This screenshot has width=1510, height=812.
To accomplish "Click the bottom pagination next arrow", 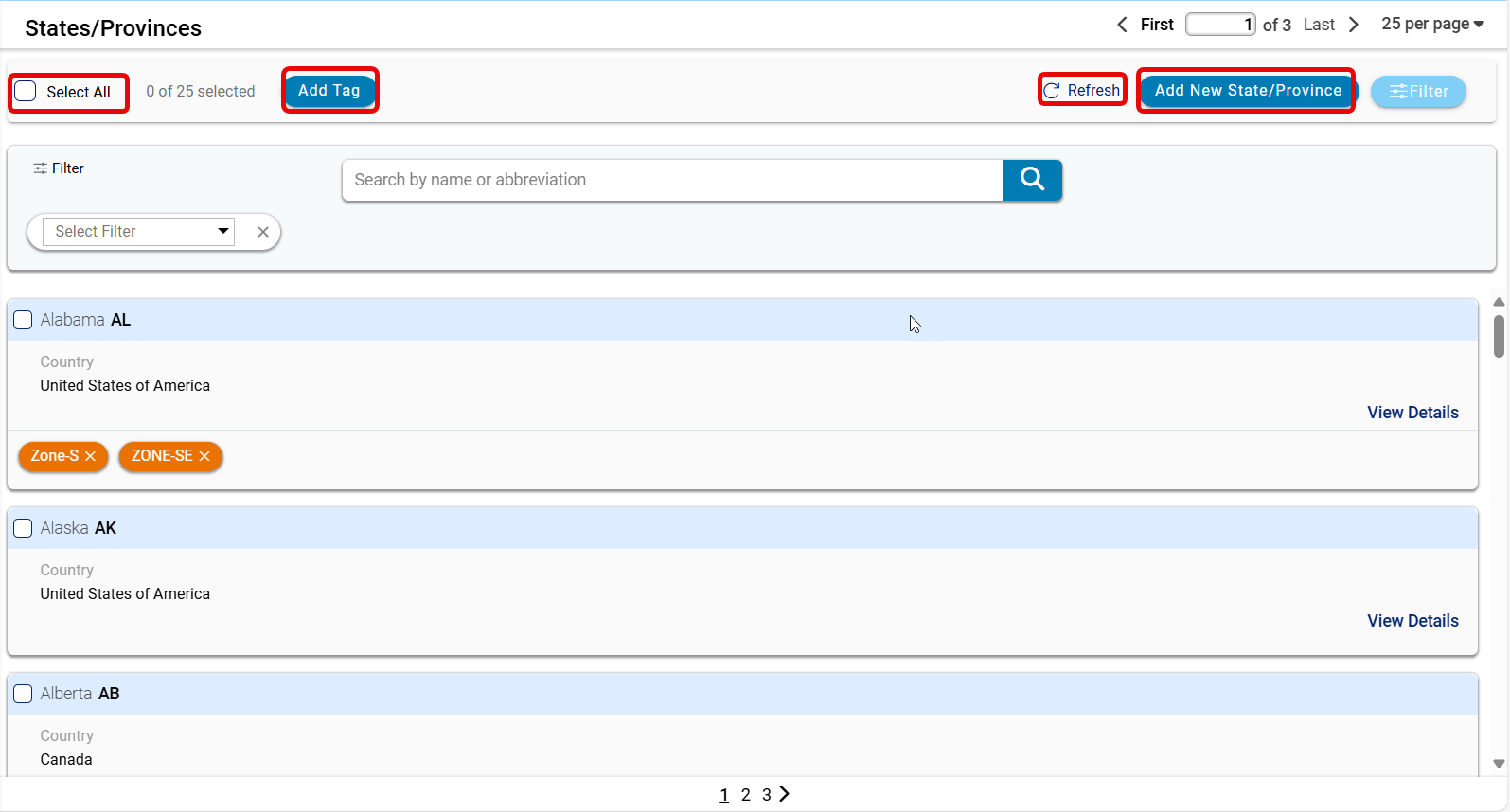I will point(785,794).
